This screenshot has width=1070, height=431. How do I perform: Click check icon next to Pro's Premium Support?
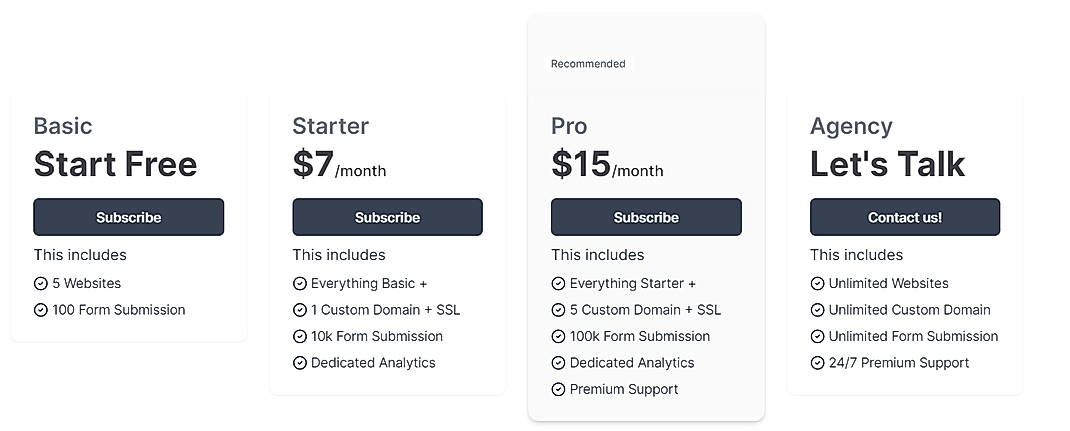click(558, 390)
